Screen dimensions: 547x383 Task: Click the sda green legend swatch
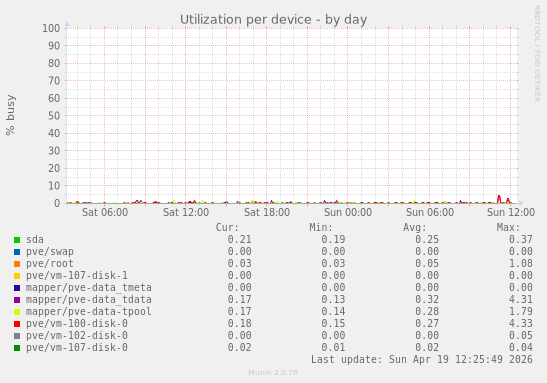pos(17,240)
